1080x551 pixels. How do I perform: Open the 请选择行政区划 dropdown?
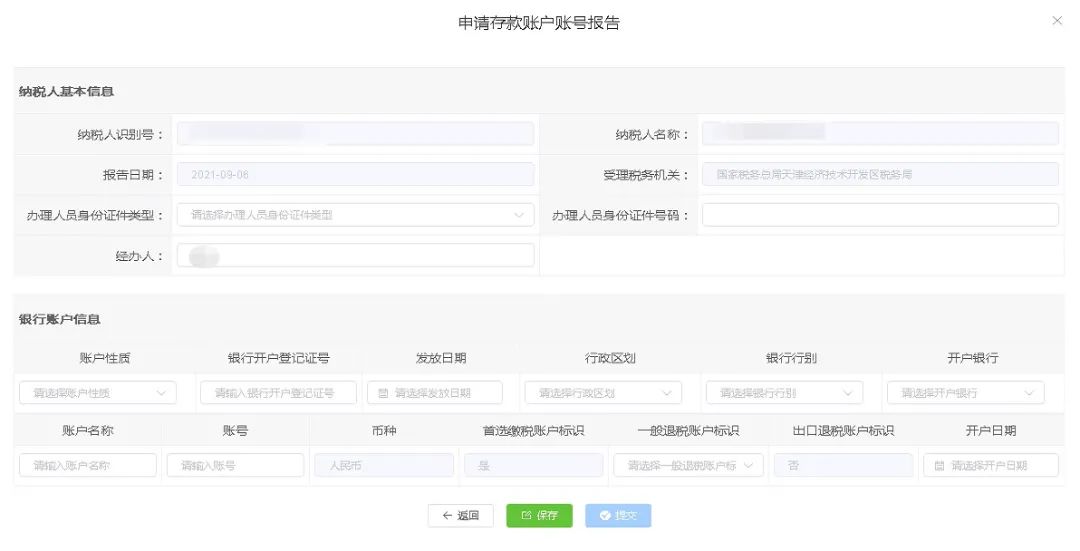(603, 393)
